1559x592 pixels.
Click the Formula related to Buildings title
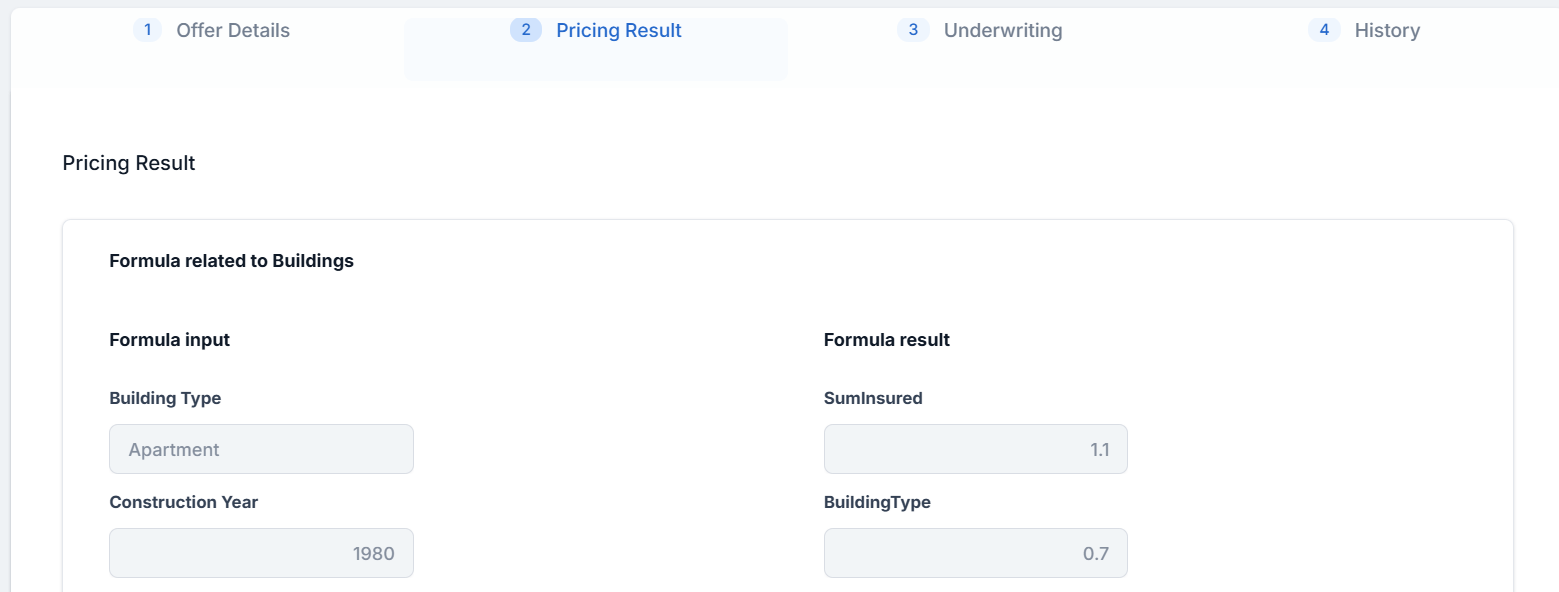231,261
